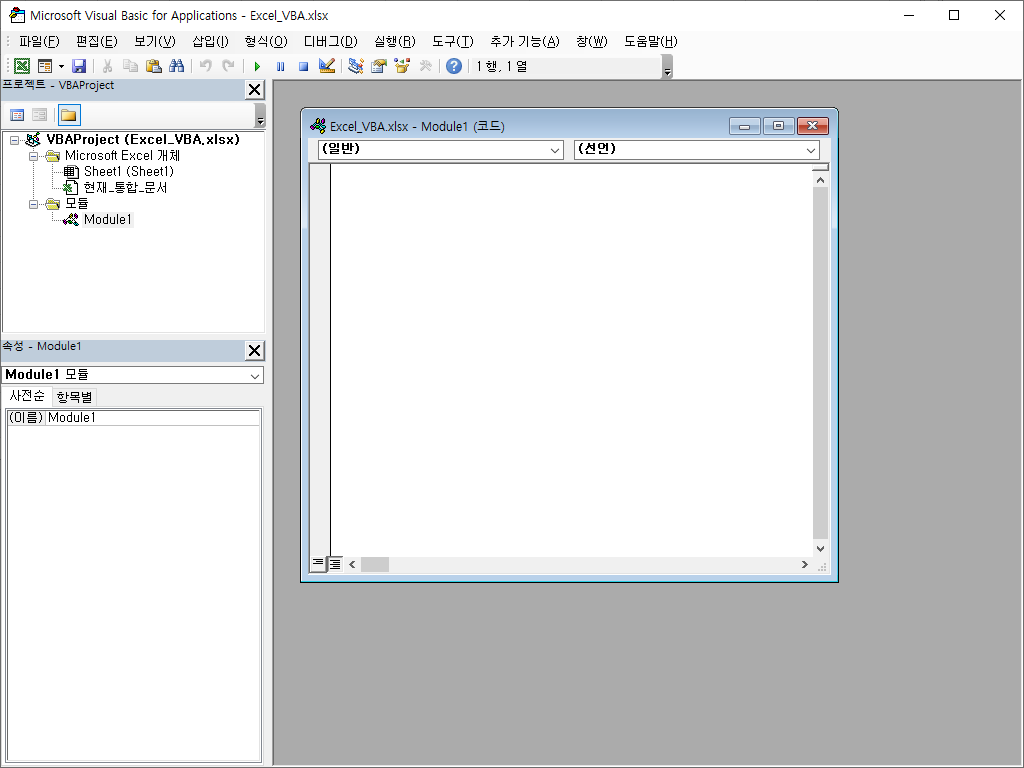Close the Module1 code window
Screen dimensions: 1024x768
[812, 126]
